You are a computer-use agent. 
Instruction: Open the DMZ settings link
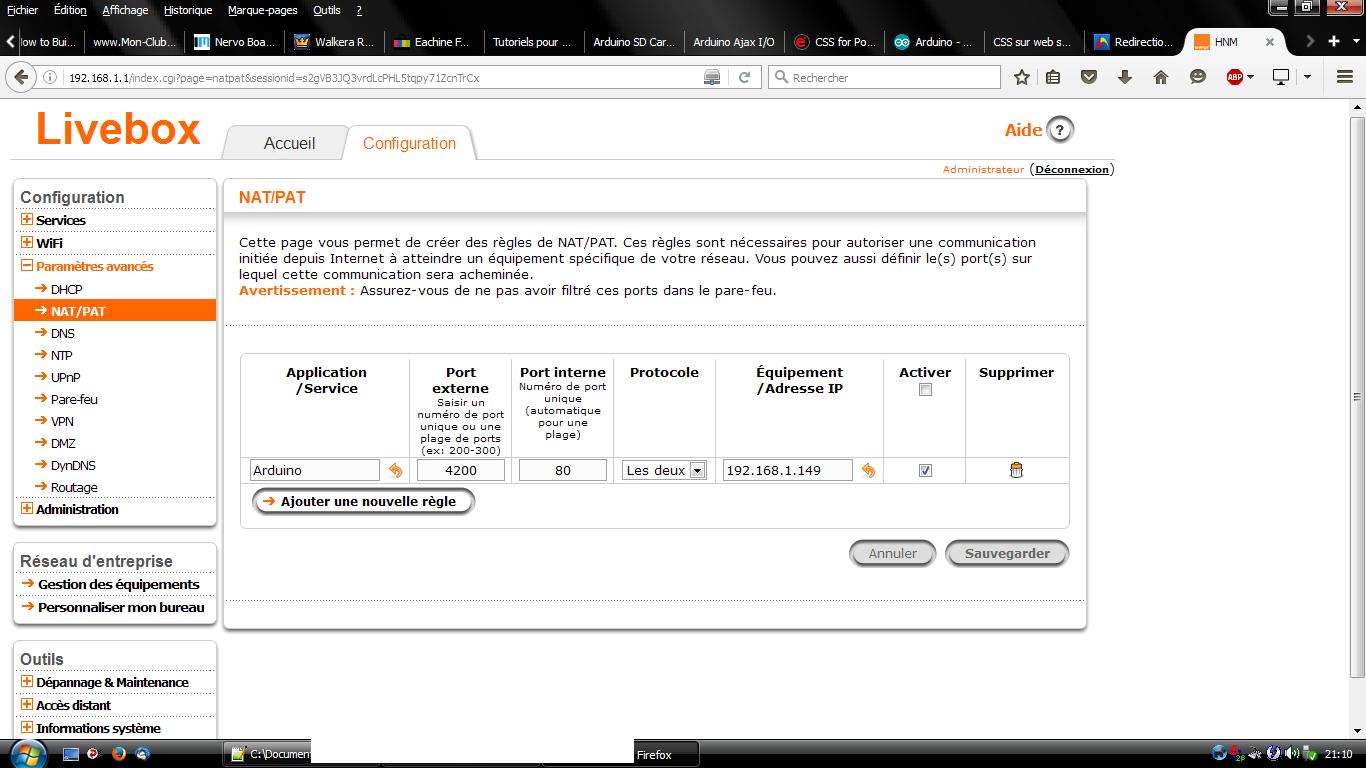pos(63,443)
